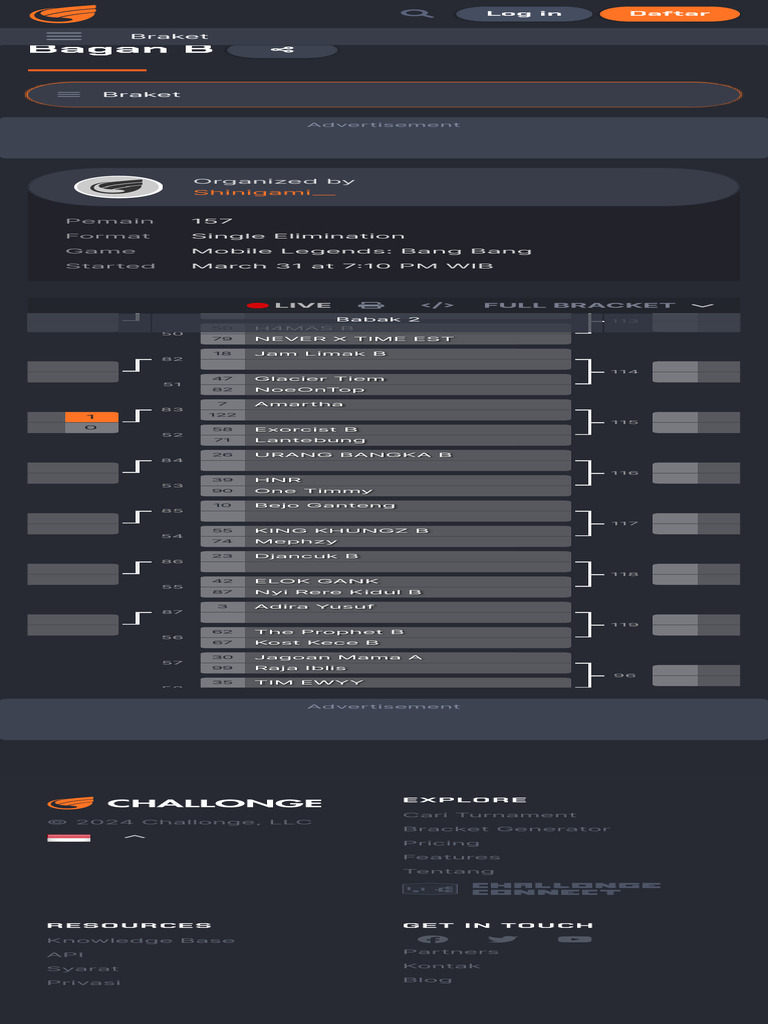Viewport: 768px width, 1024px height.
Task: Open the search magnifier icon
Action: tap(416, 14)
